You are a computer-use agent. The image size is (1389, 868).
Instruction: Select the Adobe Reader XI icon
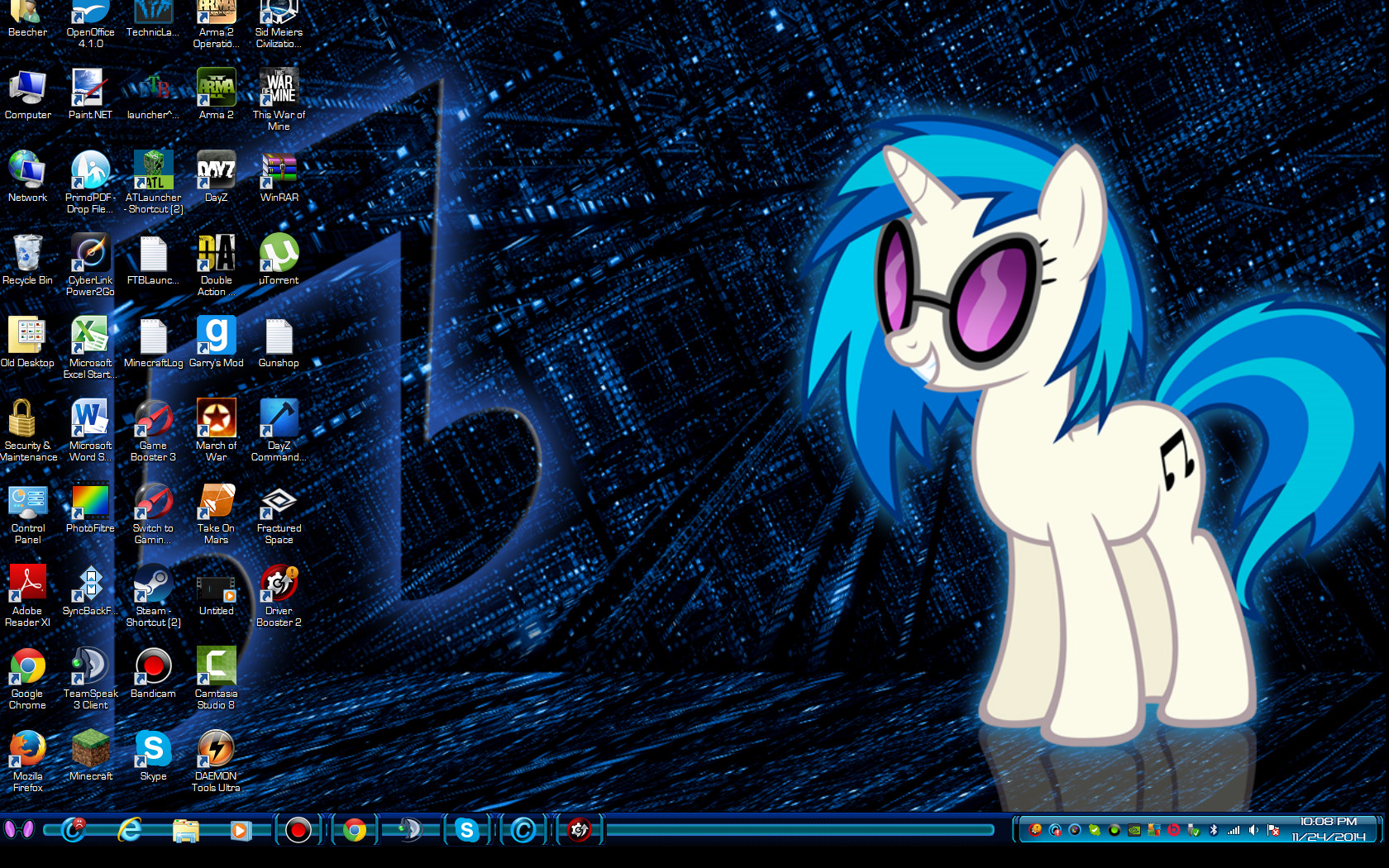click(27, 595)
